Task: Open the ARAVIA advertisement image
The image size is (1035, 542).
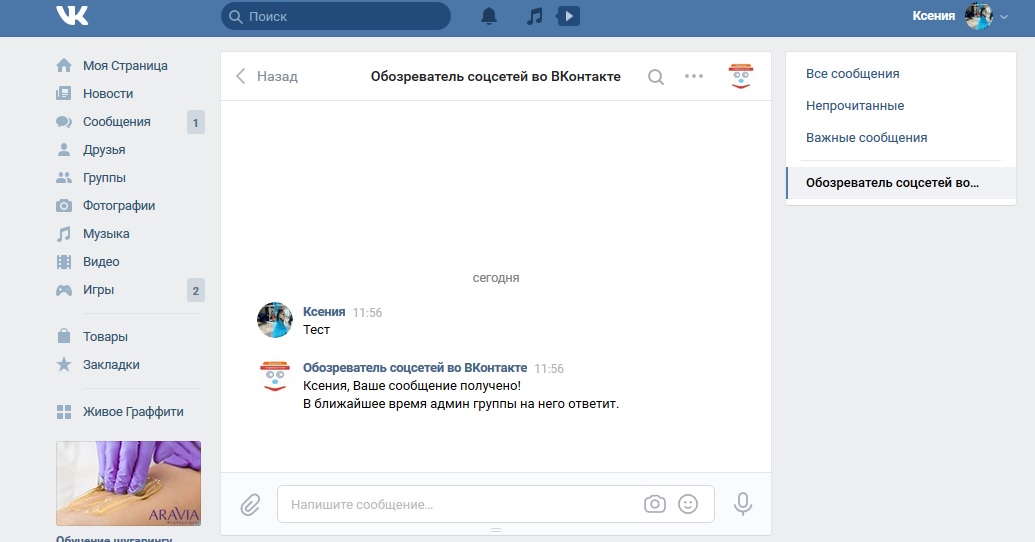Action: click(129, 483)
